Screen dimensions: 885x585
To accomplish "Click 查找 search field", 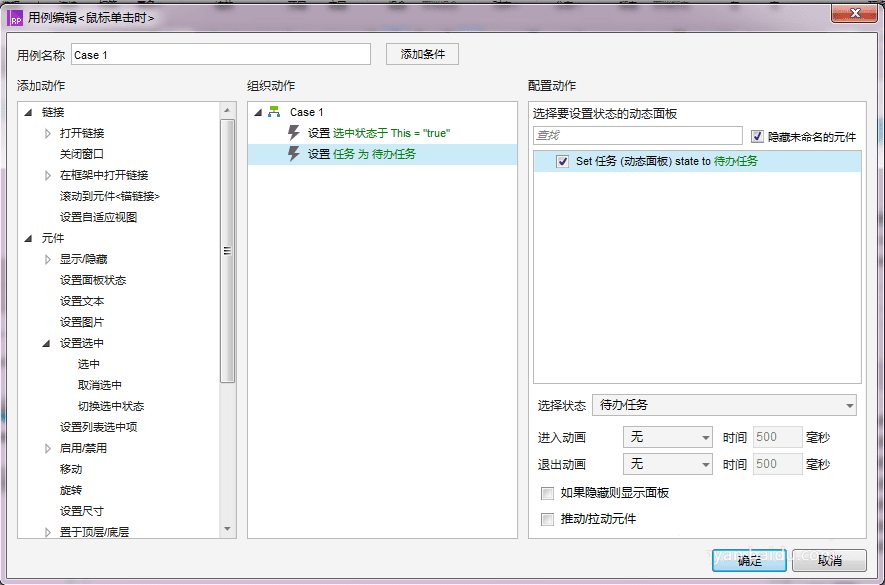I will 638,136.
